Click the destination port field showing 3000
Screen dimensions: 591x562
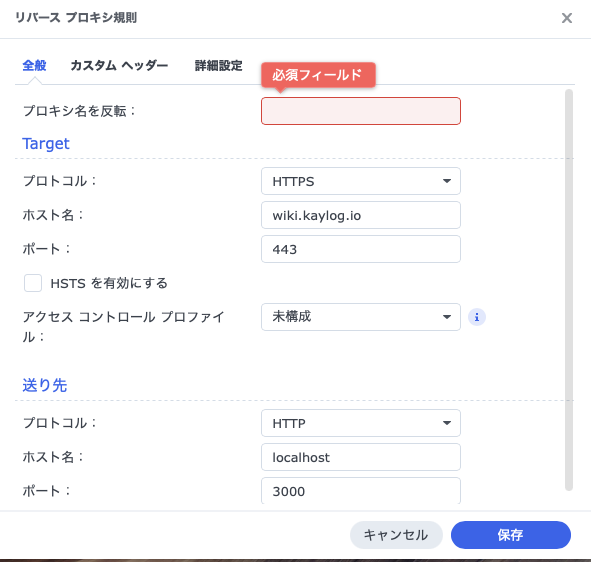[361, 491]
